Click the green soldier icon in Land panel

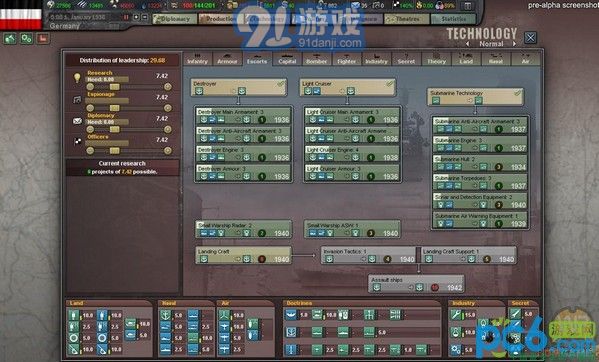[x=74, y=315]
